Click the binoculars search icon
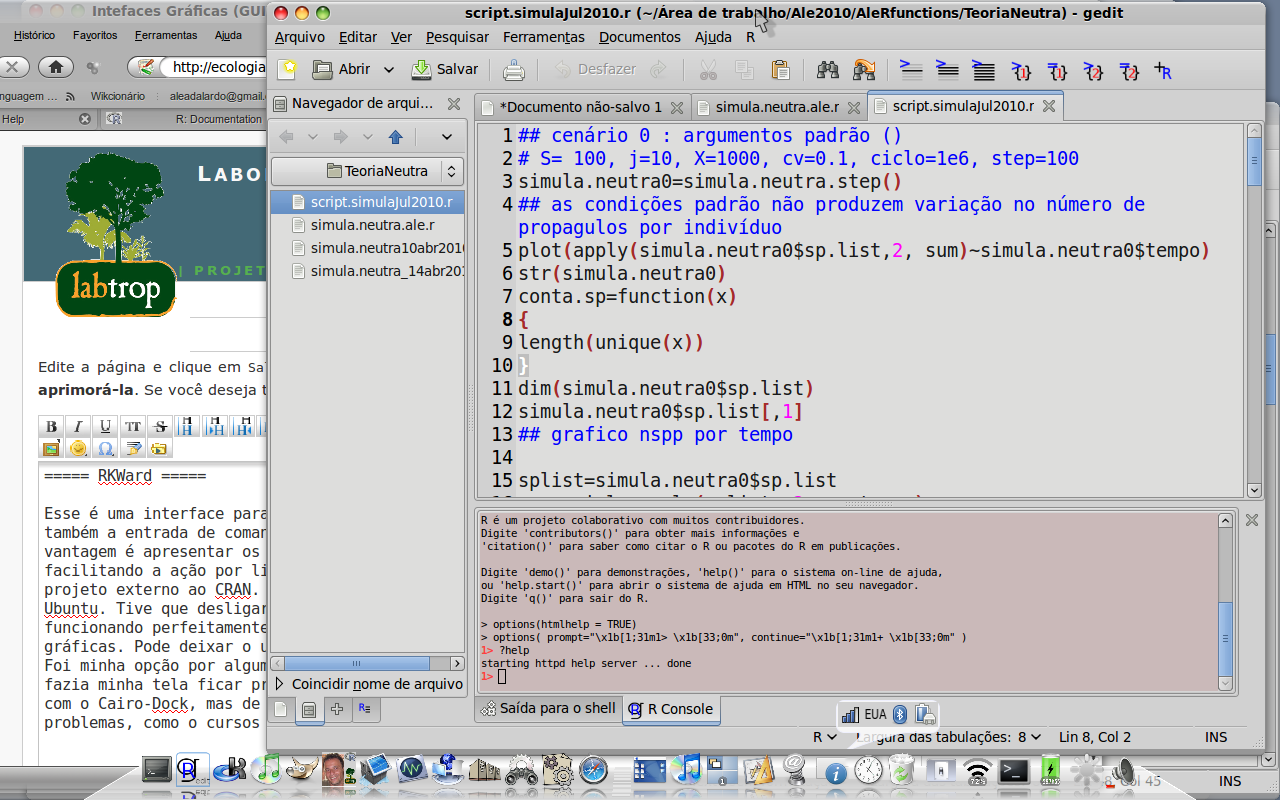This screenshot has width=1280, height=800. point(828,70)
